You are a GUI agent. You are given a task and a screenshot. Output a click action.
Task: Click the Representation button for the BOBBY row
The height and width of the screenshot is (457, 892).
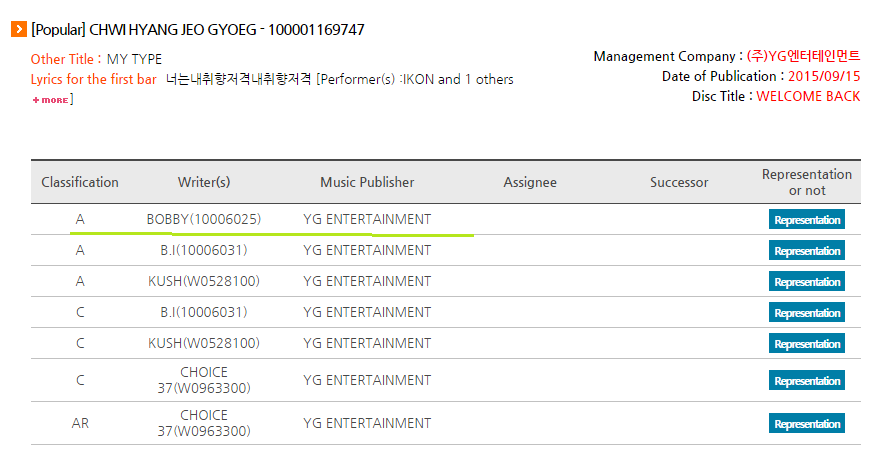tap(807, 220)
